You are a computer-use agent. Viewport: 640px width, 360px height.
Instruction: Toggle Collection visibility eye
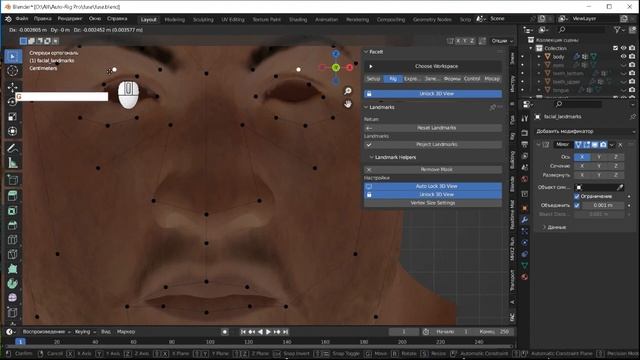coord(624,48)
